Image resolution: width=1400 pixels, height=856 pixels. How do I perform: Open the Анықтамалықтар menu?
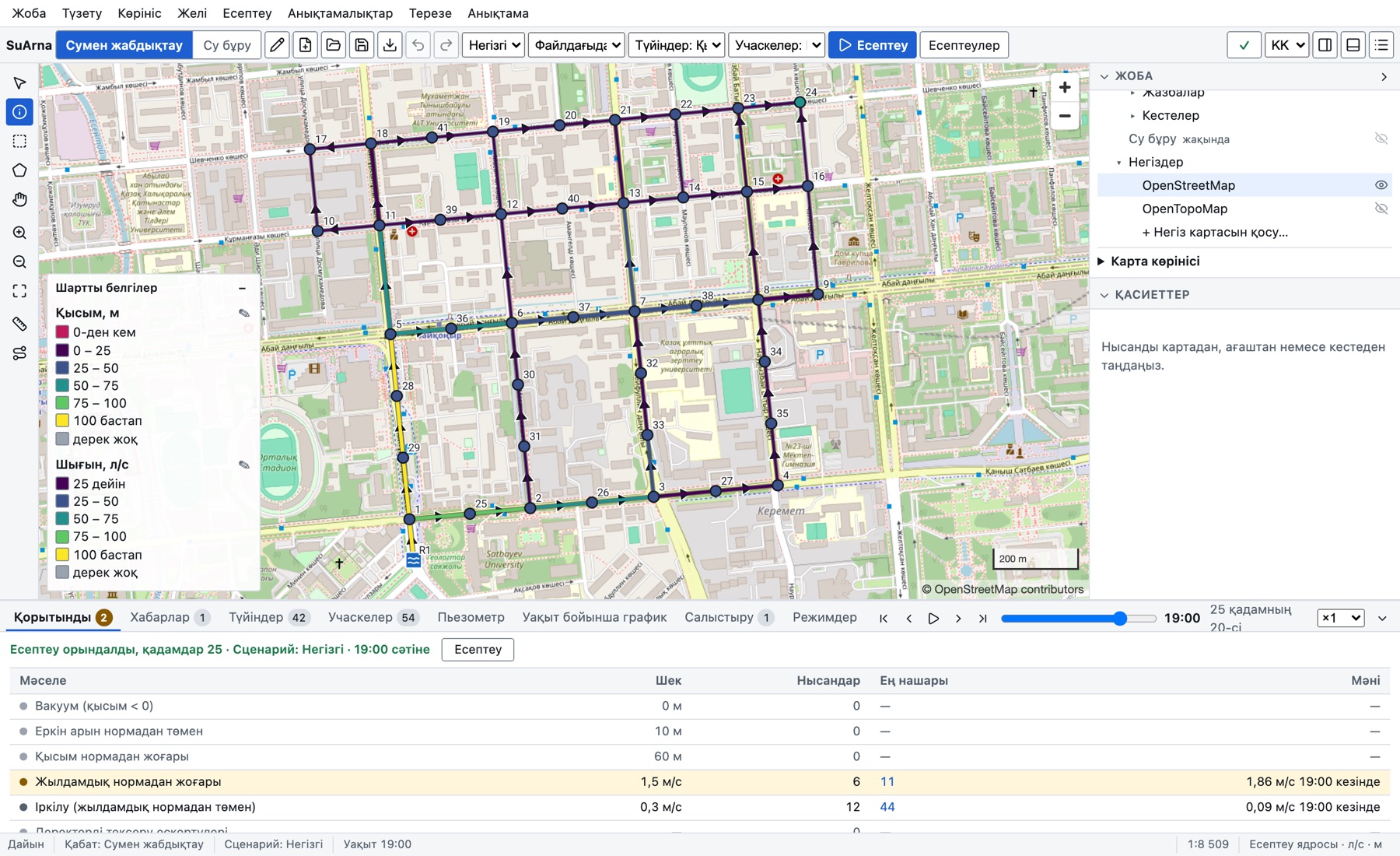click(x=340, y=13)
